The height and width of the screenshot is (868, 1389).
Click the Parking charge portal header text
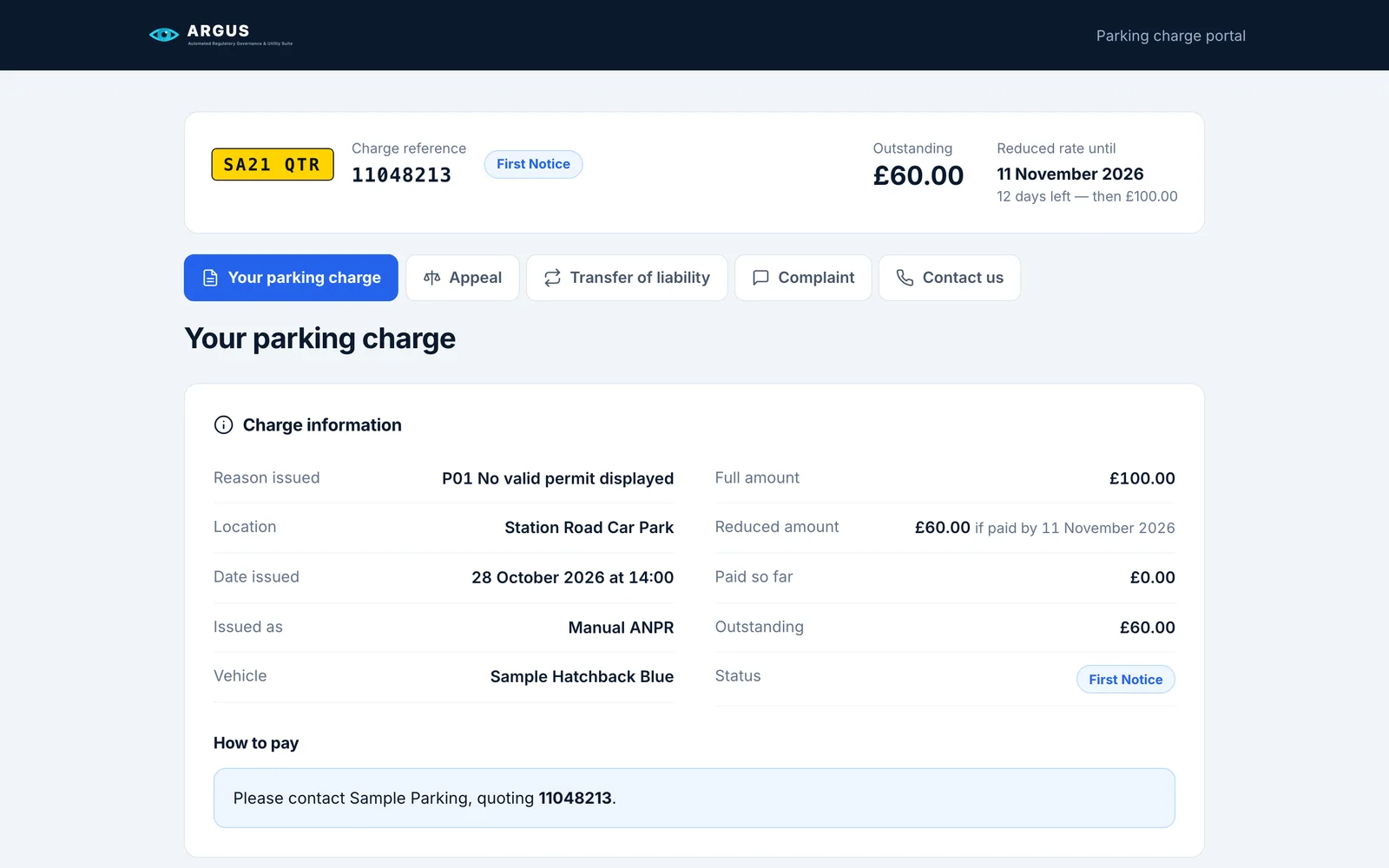1170,36
